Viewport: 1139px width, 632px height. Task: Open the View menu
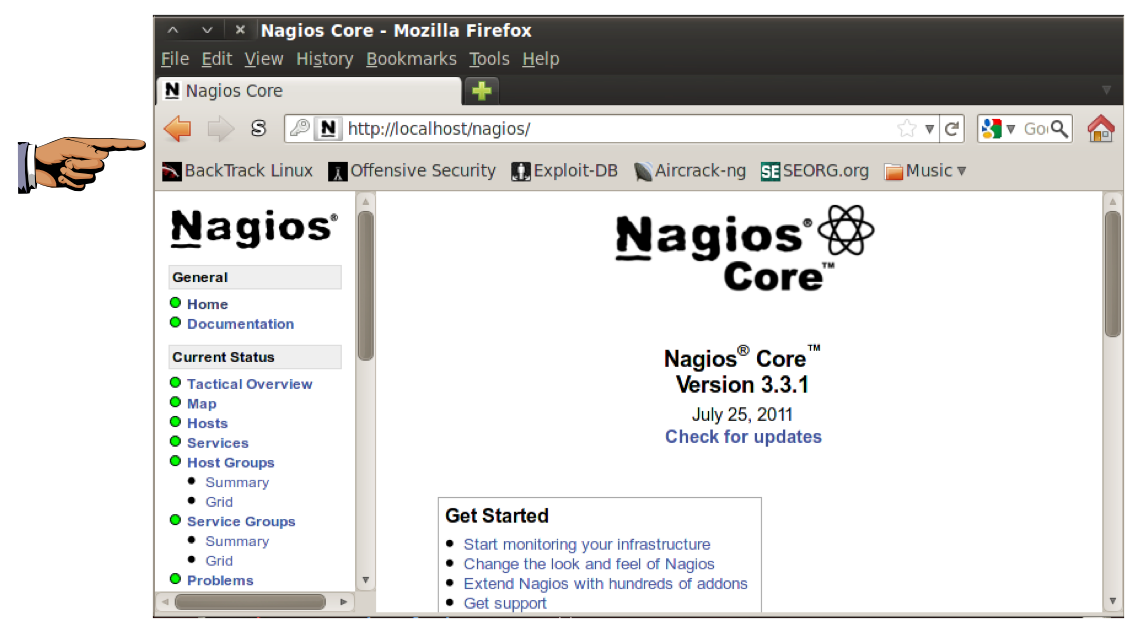(x=264, y=59)
